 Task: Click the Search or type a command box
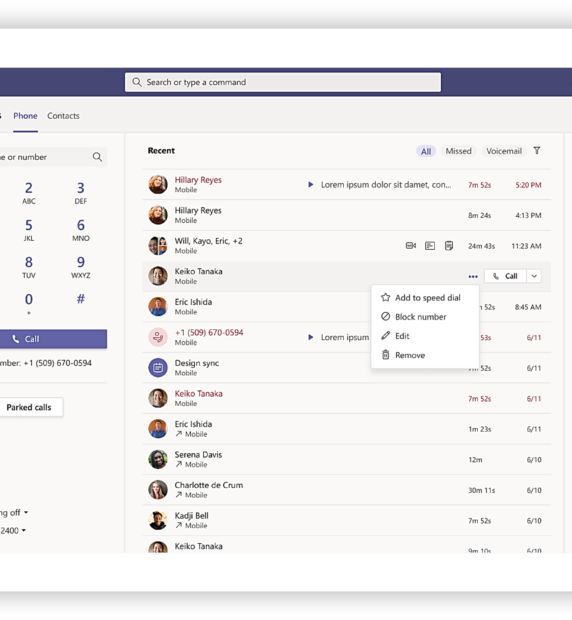(283, 82)
